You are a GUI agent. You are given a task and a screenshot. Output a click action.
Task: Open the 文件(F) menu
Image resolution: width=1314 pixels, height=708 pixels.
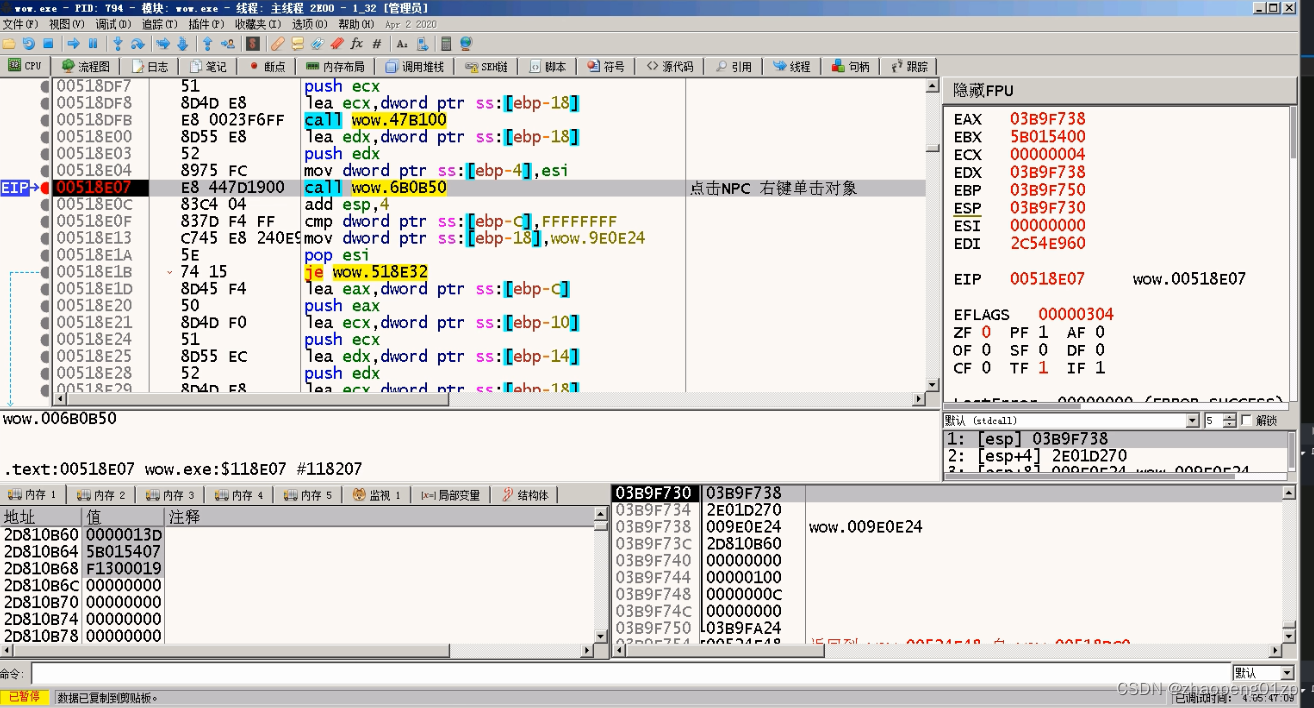(x=20, y=24)
